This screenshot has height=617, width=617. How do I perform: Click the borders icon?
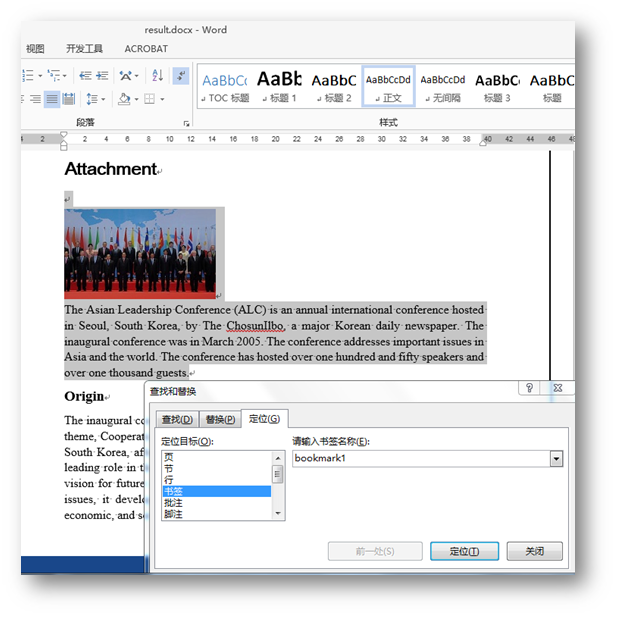(150, 99)
